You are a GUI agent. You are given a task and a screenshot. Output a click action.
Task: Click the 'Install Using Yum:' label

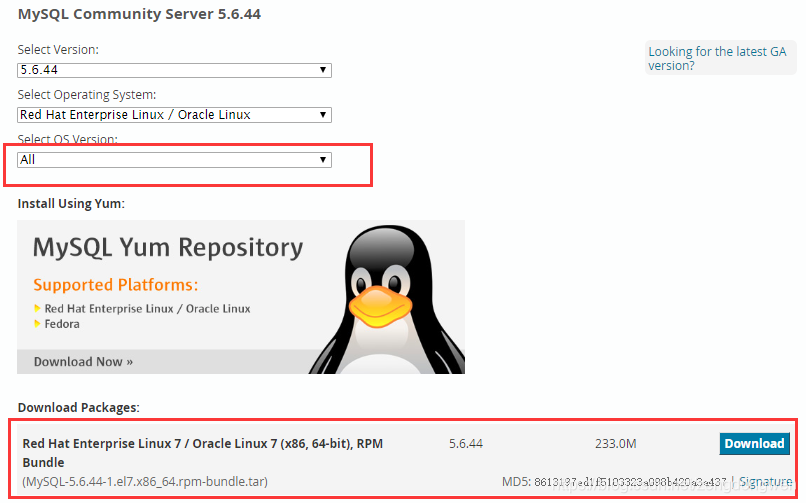(71, 203)
